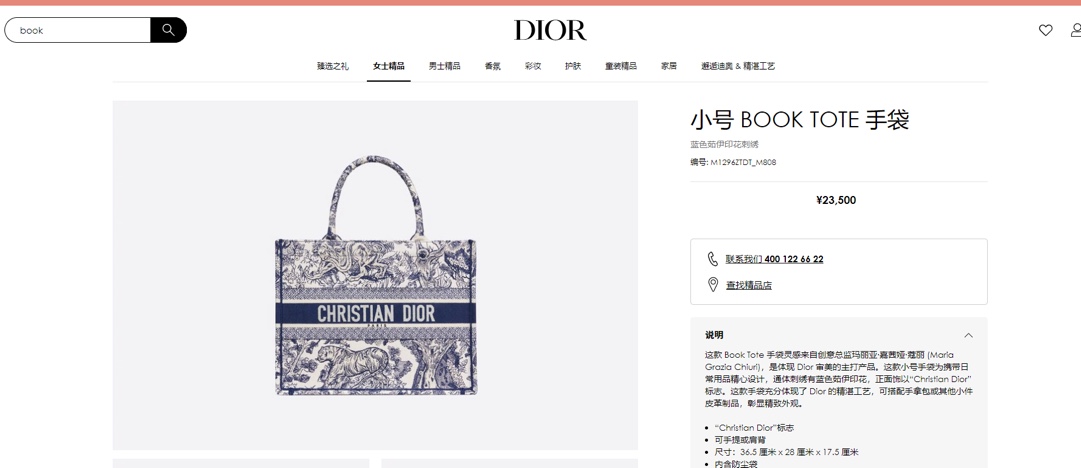This screenshot has width=1081, height=468.
Task: Go to homepage via DIOR logo
Action: (x=549, y=30)
